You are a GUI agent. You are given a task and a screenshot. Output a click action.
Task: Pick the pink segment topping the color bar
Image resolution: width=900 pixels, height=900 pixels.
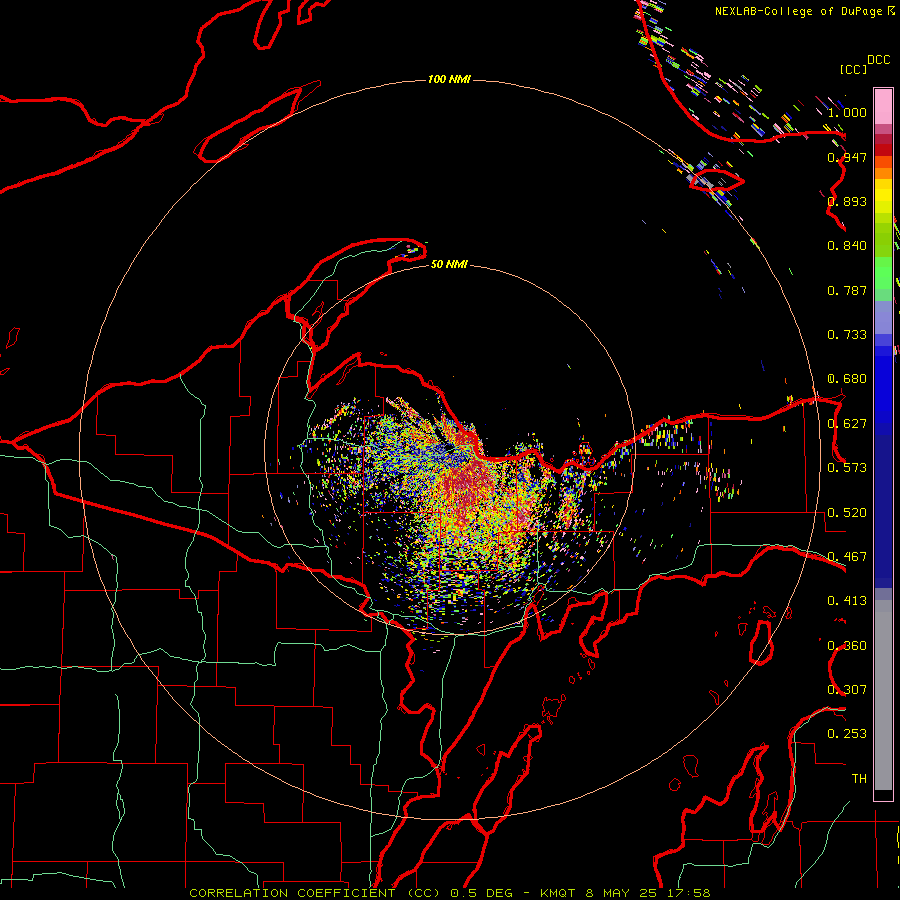[x=883, y=107]
